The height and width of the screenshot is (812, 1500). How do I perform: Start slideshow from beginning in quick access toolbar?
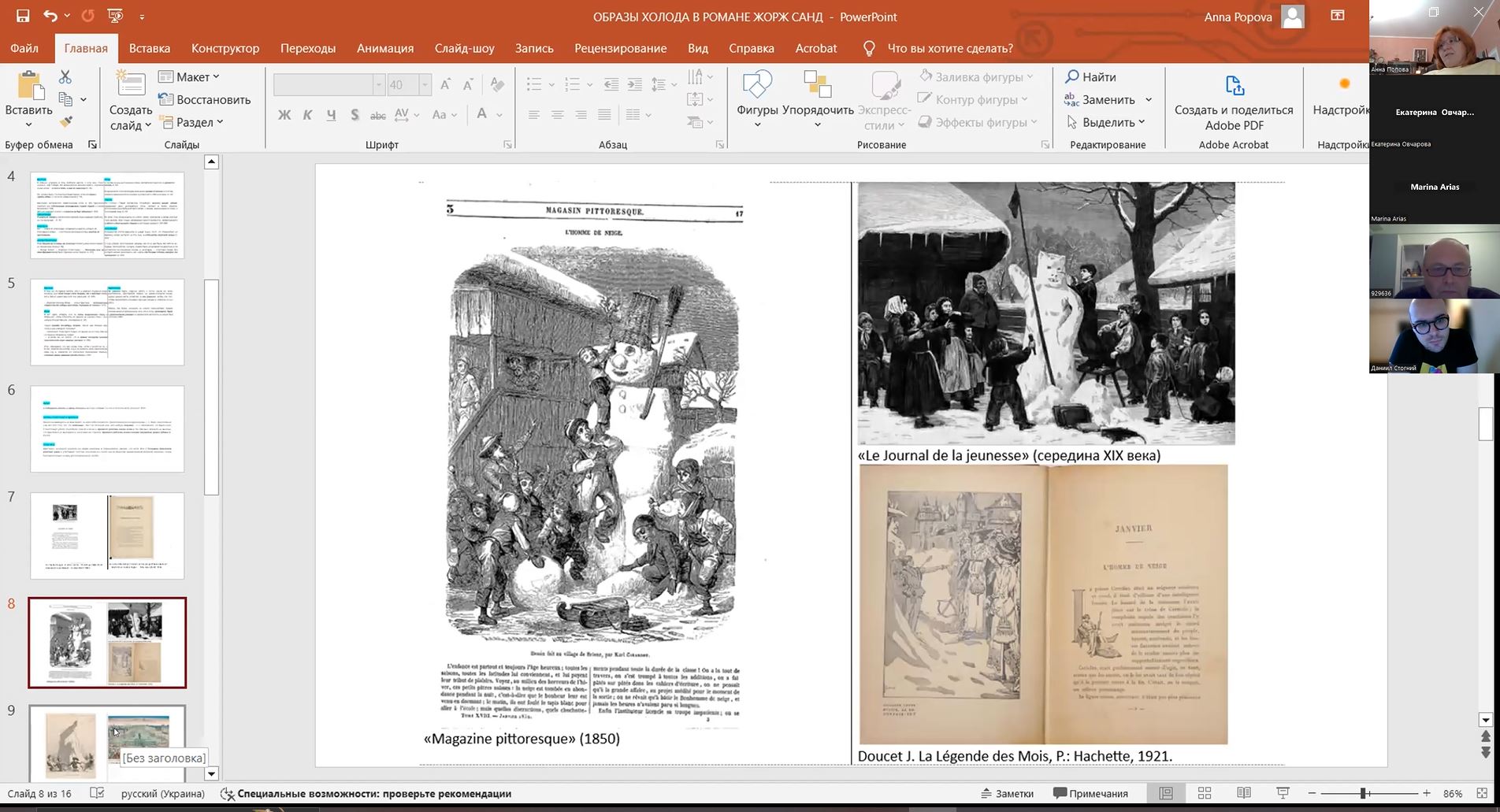(x=115, y=16)
